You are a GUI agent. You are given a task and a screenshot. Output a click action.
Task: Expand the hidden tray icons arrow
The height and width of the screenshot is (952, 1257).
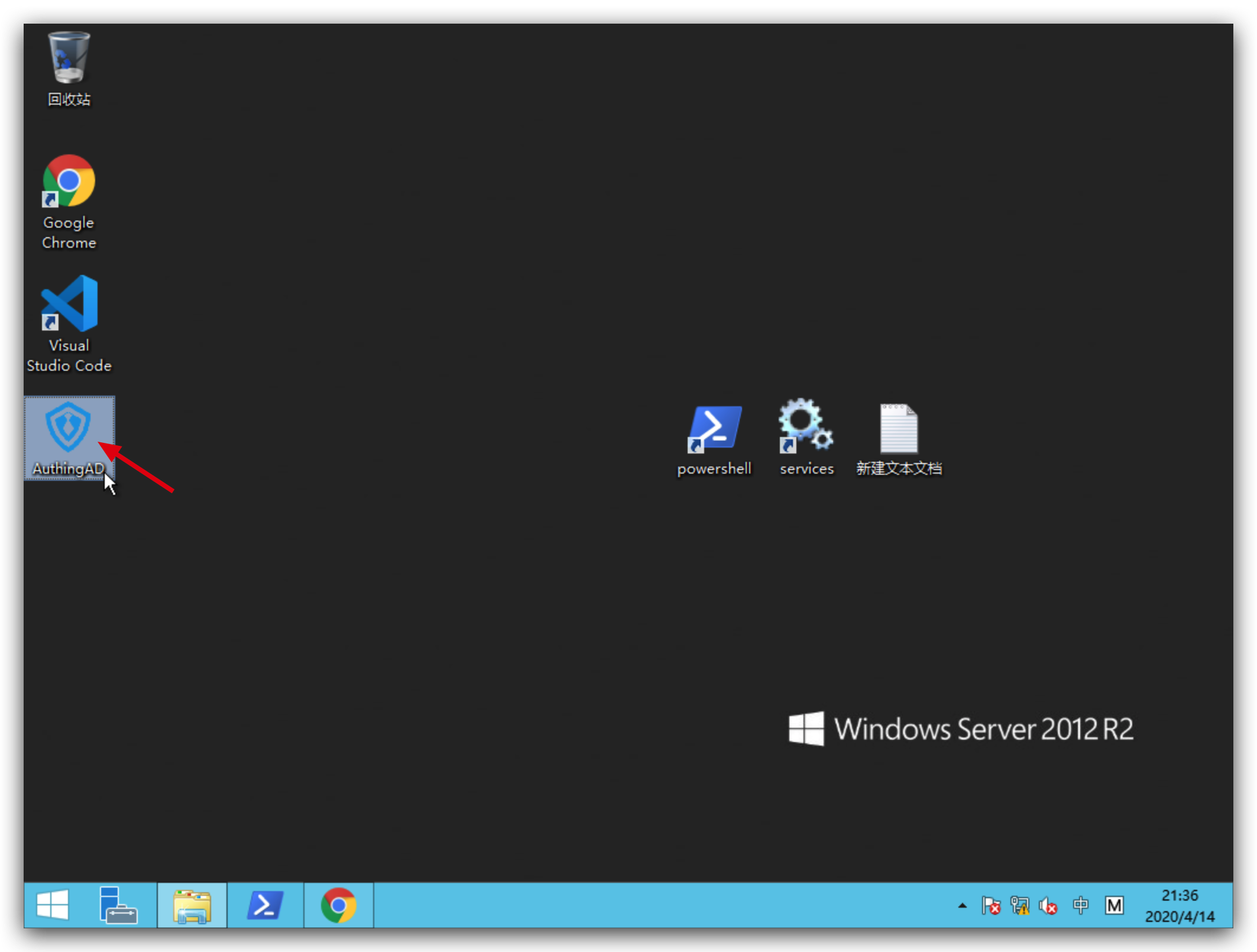[962, 905]
